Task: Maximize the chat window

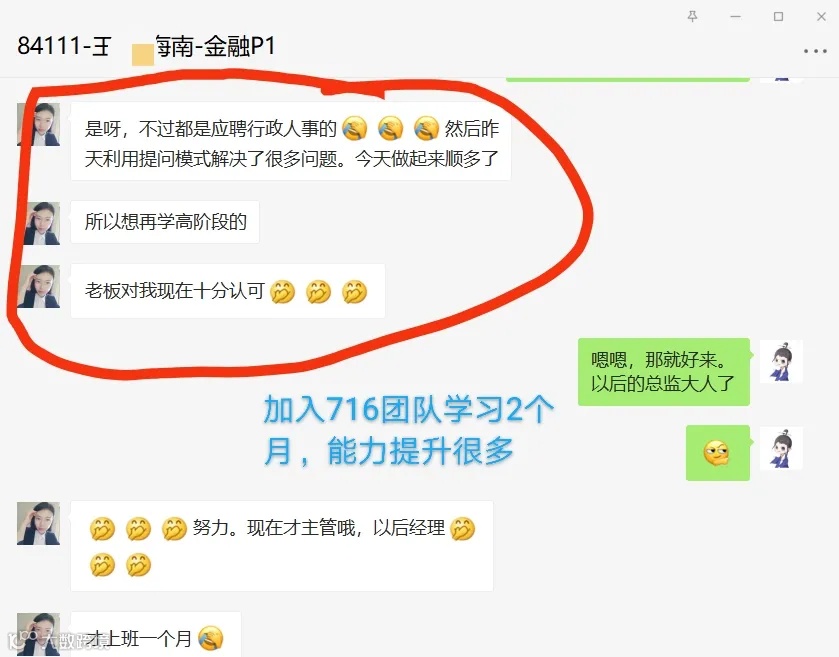Action: pyautogui.click(x=779, y=17)
